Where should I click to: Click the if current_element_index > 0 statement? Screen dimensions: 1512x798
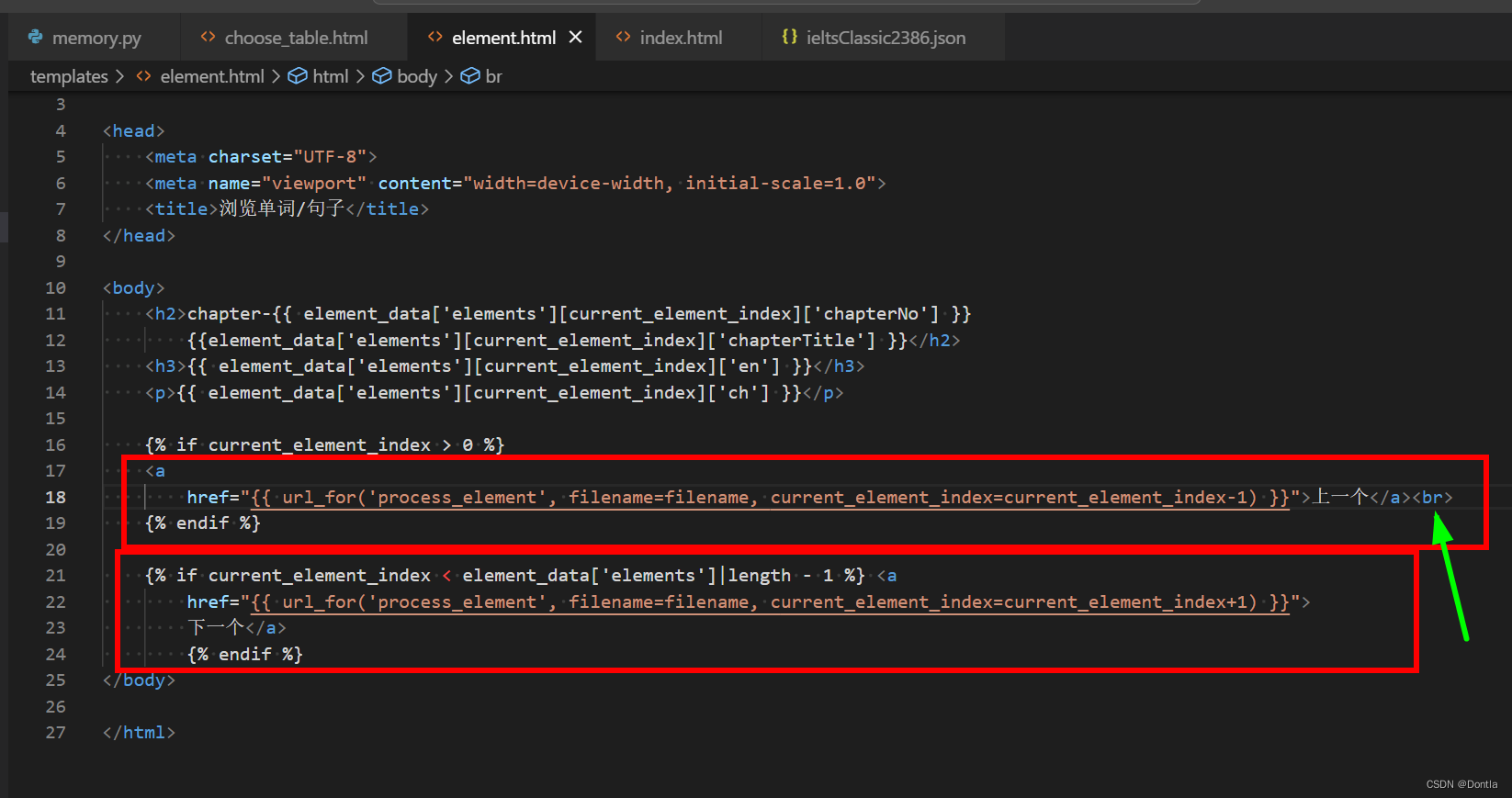point(325,444)
